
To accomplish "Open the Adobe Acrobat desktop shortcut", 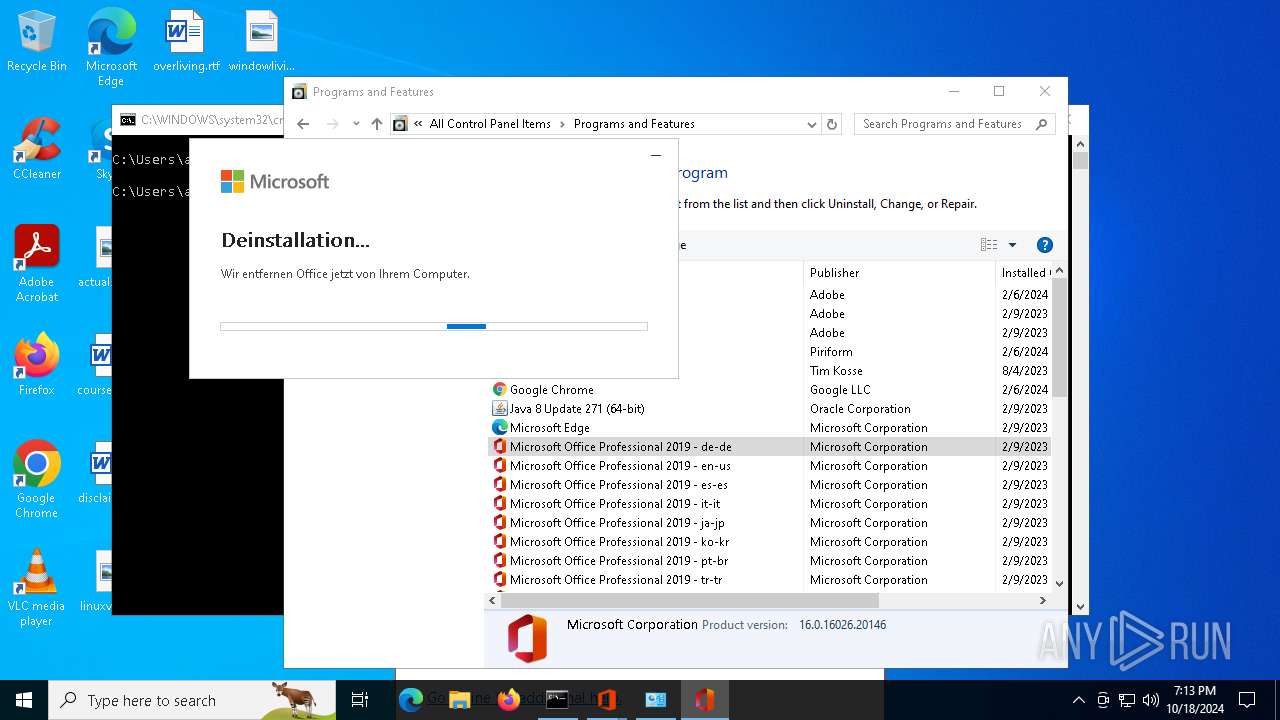I will 37,264.
